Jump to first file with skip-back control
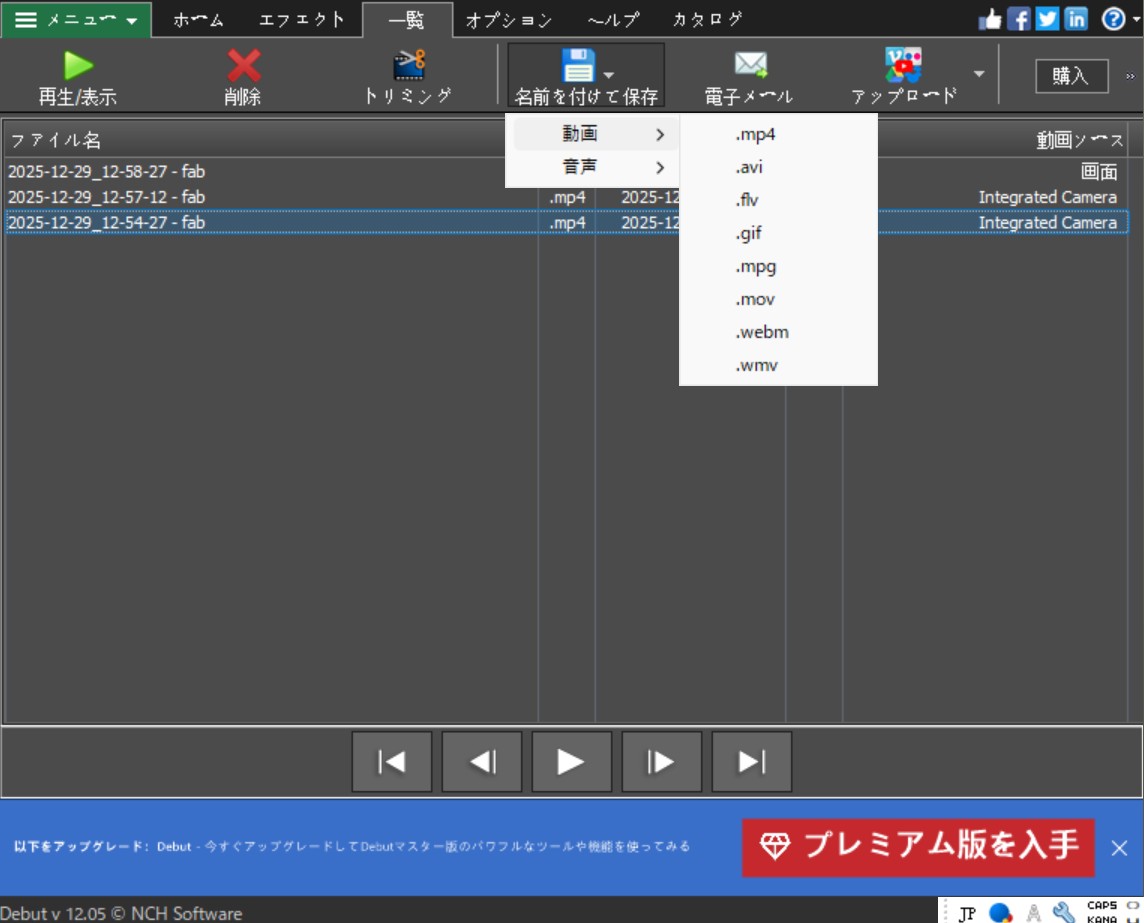 pyautogui.click(x=392, y=761)
